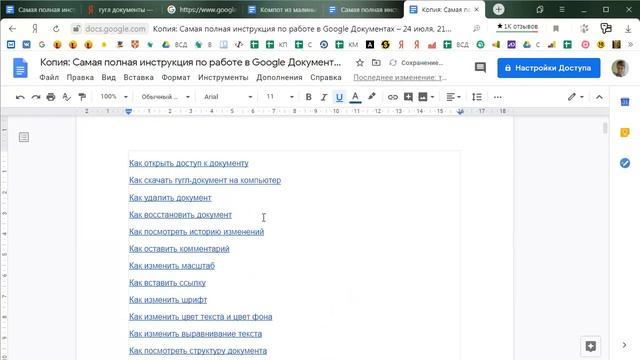
Task: Click the Explore button at bottom right
Action: coord(590,346)
